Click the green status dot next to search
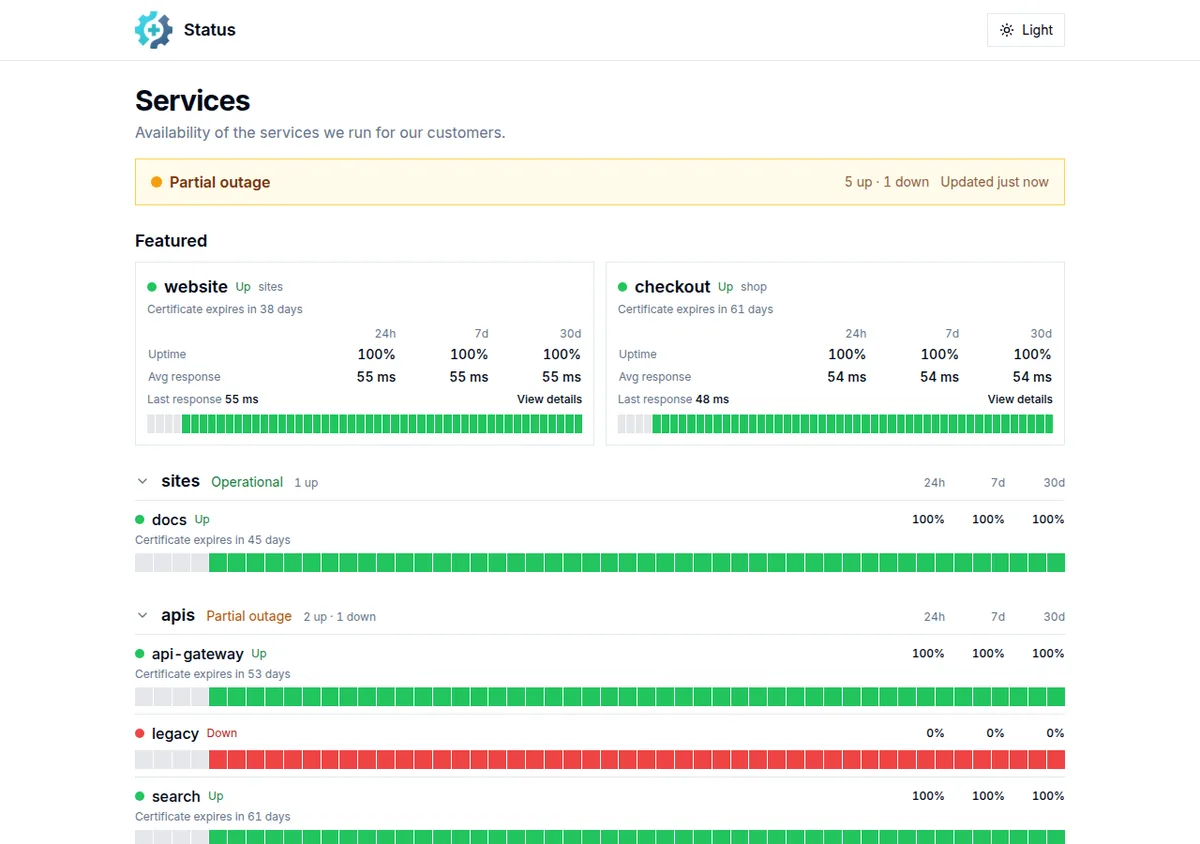This screenshot has width=1200, height=844. point(140,796)
